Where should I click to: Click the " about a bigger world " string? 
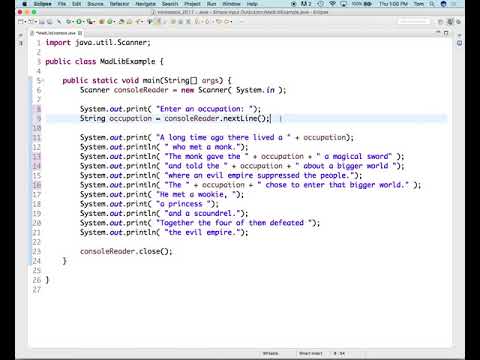[x=346, y=166]
